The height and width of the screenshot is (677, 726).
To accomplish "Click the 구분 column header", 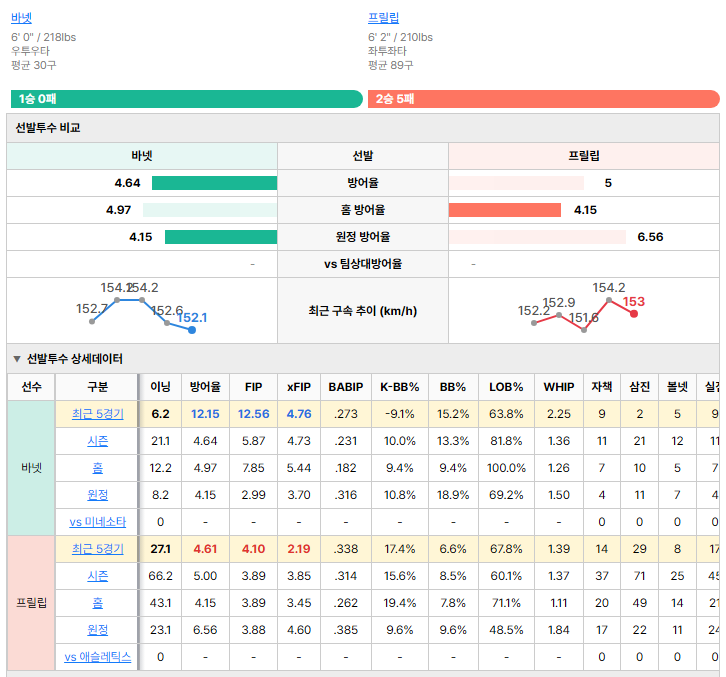I will point(97,387).
